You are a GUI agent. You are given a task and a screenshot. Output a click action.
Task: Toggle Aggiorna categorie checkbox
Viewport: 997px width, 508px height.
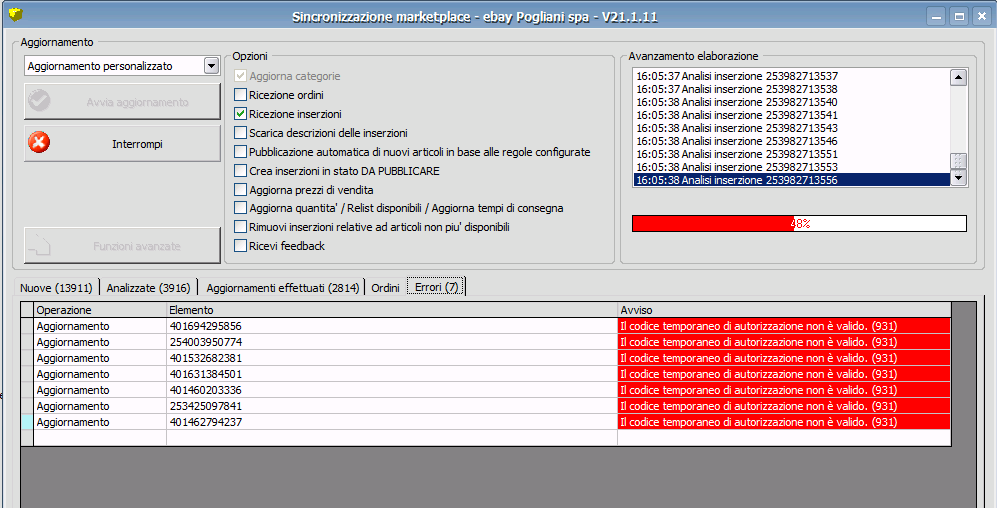tap(240, 76)
